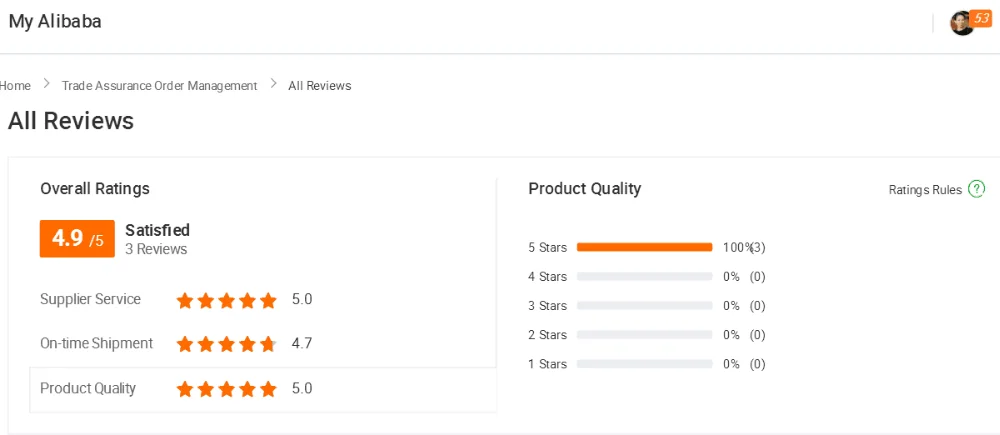Click the Supplier Service star rating
Screen dimensions: 1000x435
tap(227, 300)
